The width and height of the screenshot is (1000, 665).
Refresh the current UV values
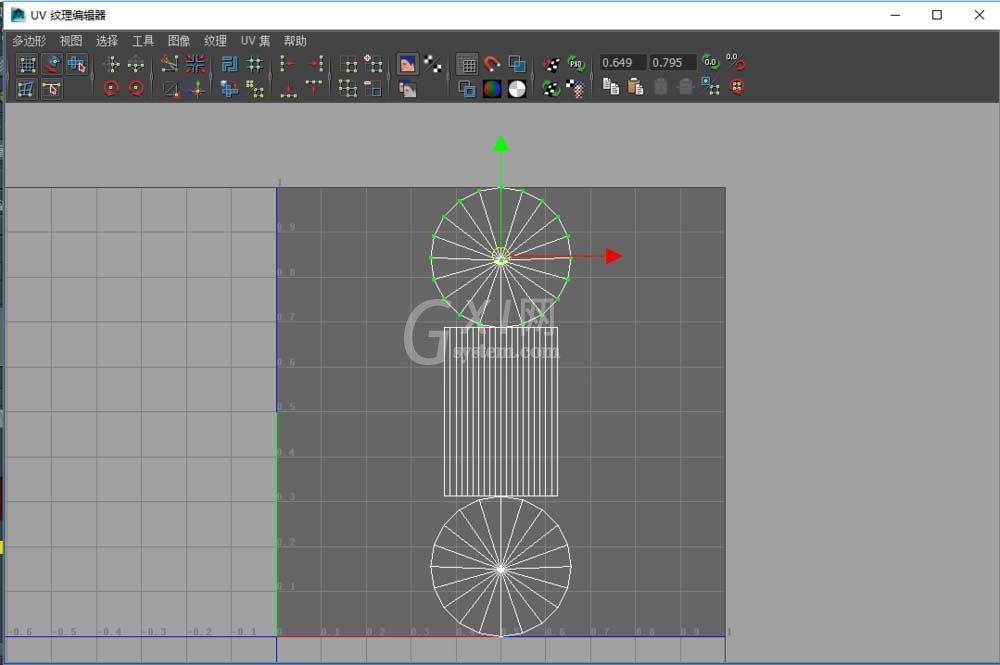tap(710, 62)
